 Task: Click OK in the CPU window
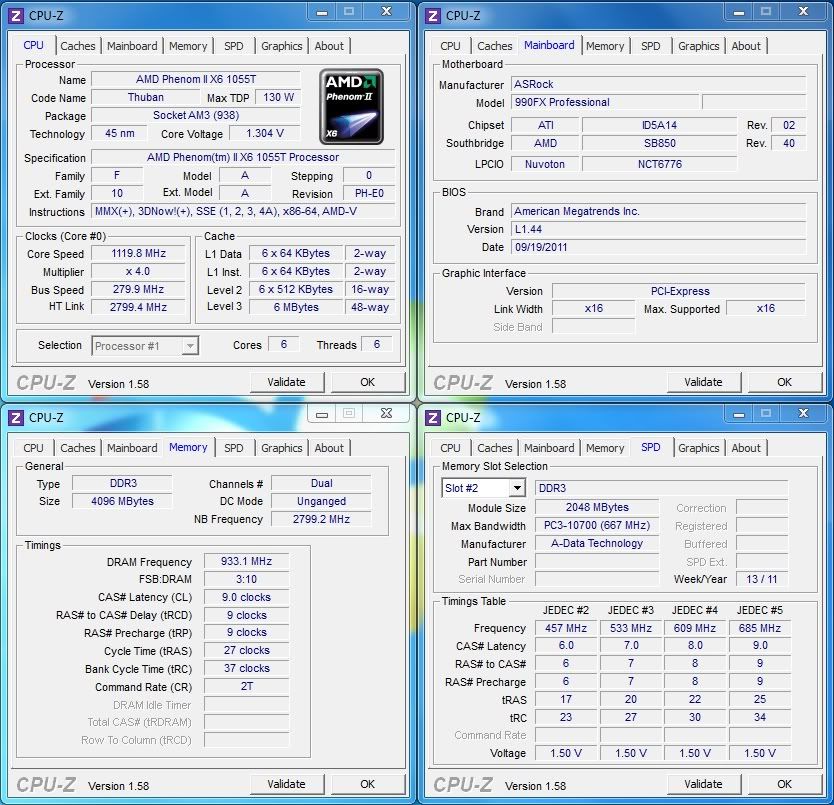(x=368, y=382)
